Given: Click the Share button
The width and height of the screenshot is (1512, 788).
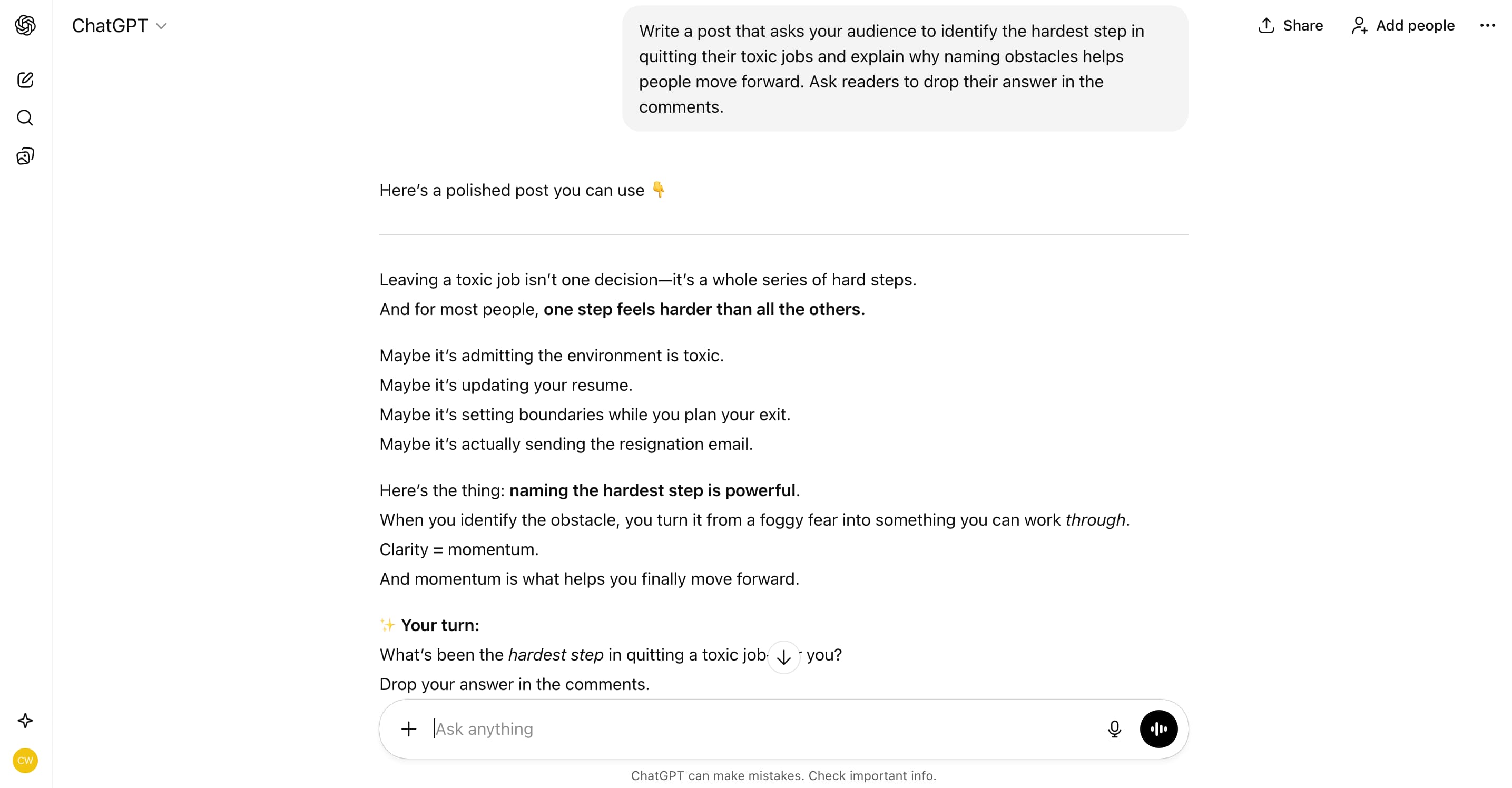Looking at the screenshot, I should coord(1290,25).
